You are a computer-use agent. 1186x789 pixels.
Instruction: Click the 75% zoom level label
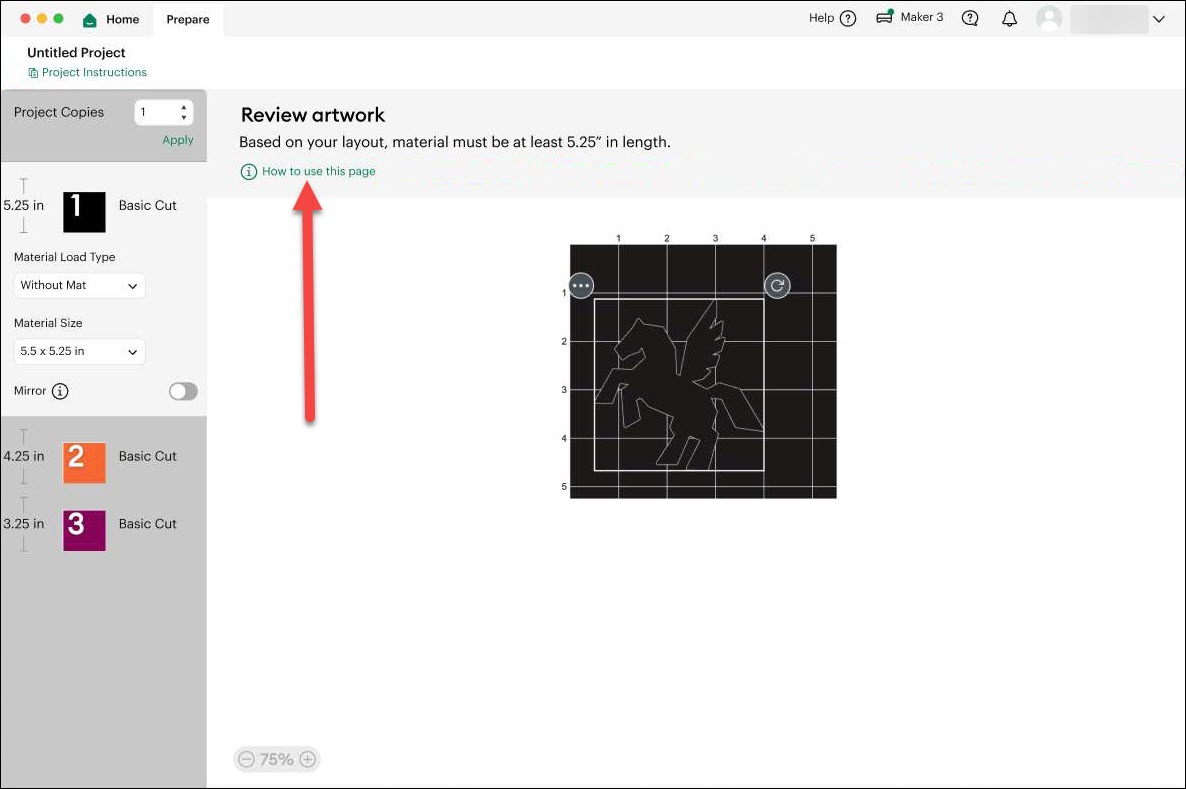tap(277, 759)
